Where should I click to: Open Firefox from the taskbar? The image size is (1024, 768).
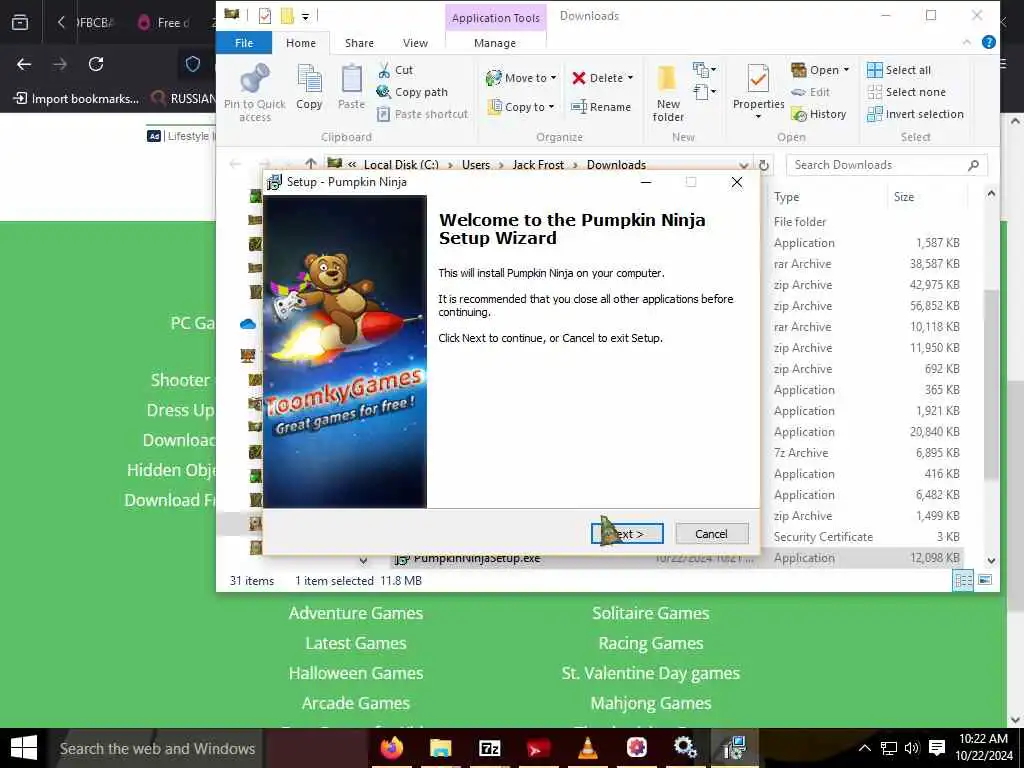pos(392,748)
